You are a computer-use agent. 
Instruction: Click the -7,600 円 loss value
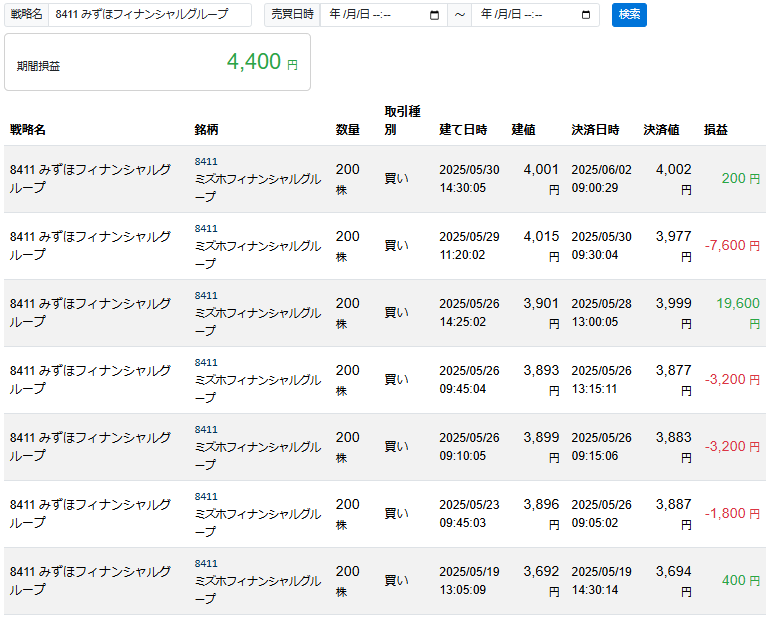click(732, 245)
